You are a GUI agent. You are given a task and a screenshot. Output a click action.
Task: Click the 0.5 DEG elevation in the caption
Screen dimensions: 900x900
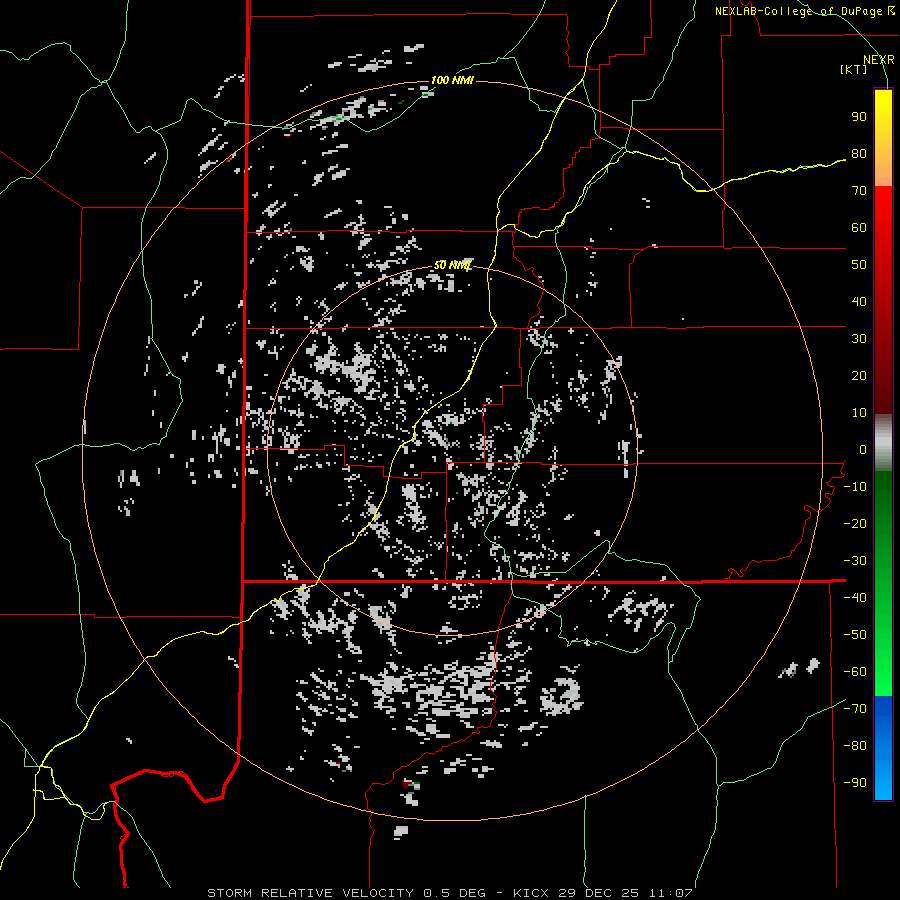(454, 893)
